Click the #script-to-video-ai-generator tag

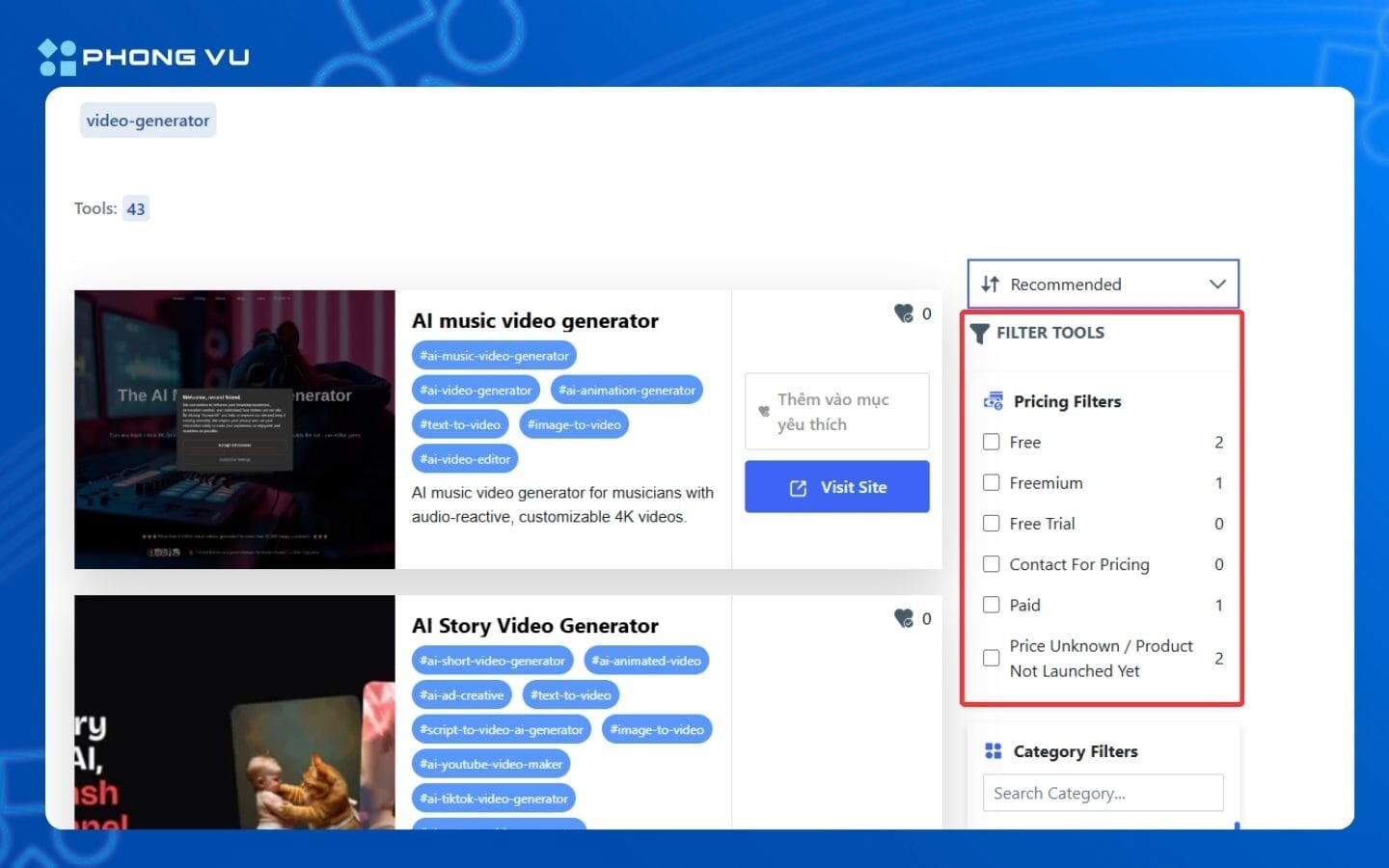pos(502,730)
